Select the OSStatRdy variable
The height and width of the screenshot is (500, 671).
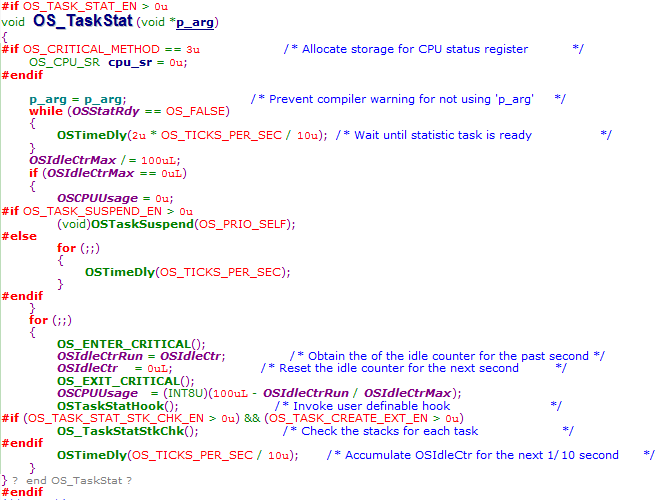coord(106,111)
